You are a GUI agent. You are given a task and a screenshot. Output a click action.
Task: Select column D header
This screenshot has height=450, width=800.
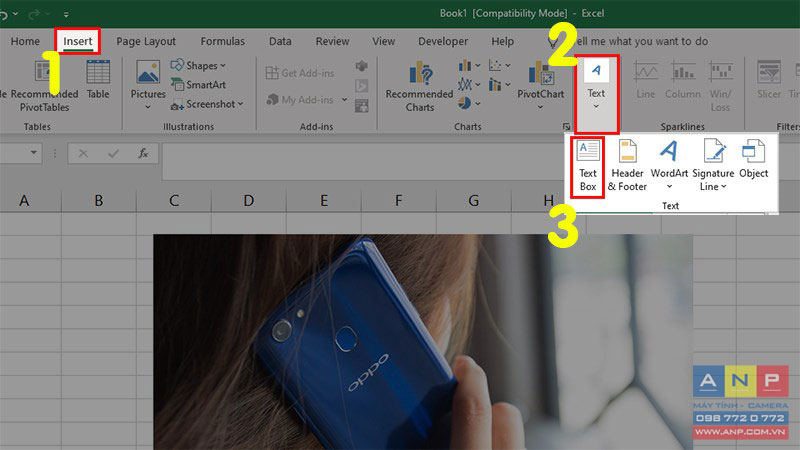(x=248, y=201)
